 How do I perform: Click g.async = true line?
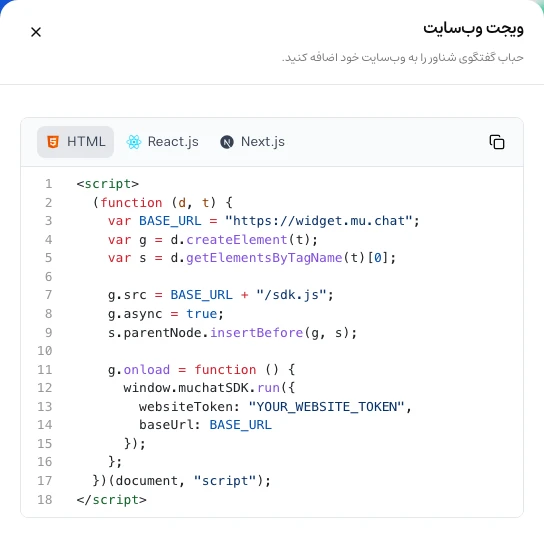click(x=166, y=314)
